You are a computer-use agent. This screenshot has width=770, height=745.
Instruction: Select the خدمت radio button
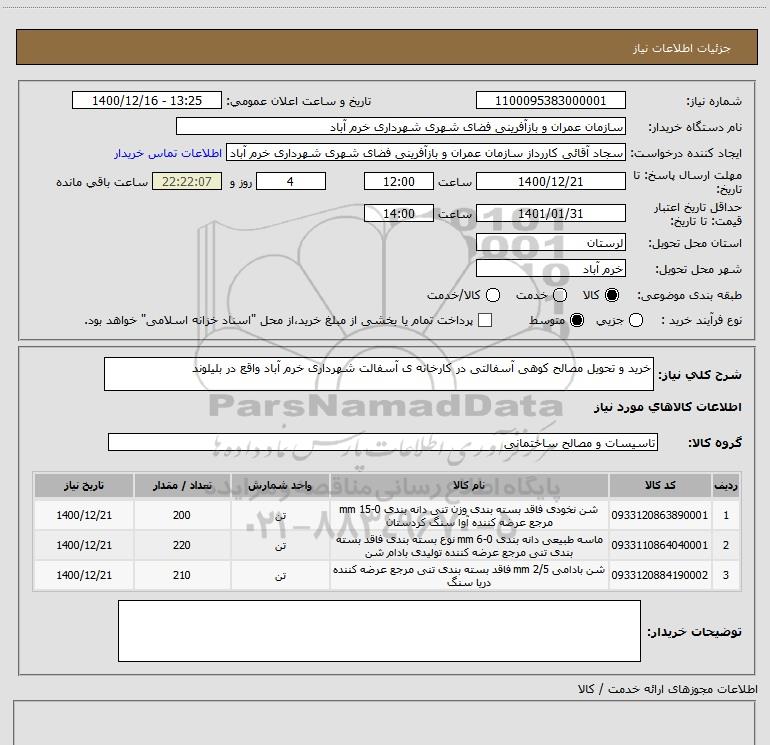coord(560,295)
